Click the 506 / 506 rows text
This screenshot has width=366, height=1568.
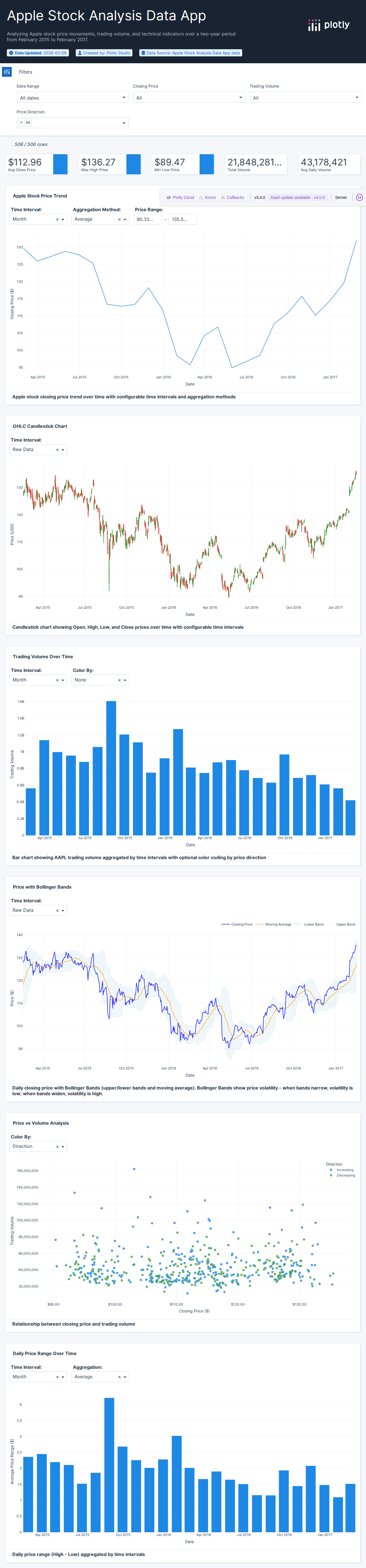(x=31, y=145)
